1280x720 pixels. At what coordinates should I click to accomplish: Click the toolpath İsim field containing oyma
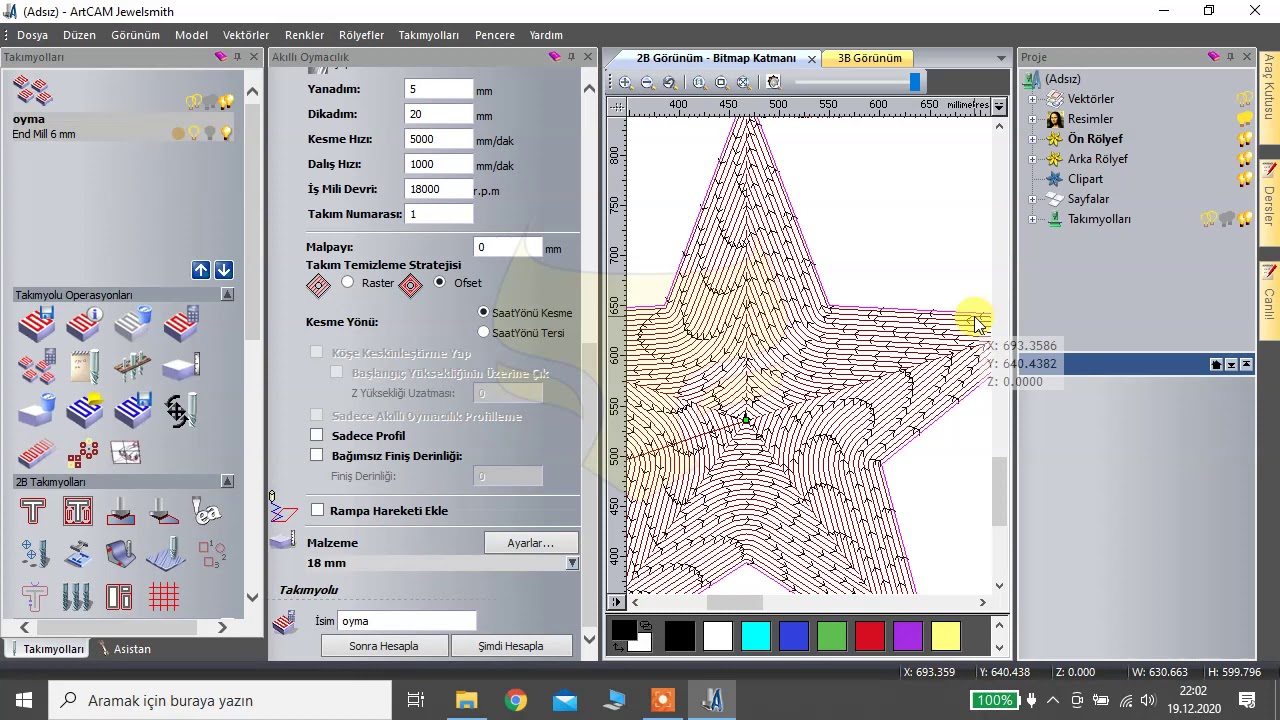[407, 621]
